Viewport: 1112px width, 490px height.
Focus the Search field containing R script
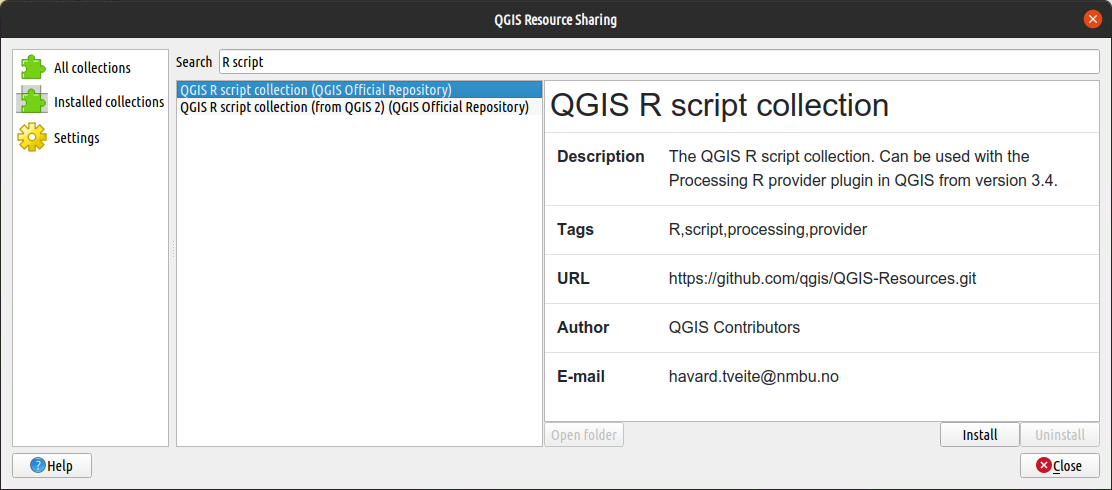click(659, 62)
